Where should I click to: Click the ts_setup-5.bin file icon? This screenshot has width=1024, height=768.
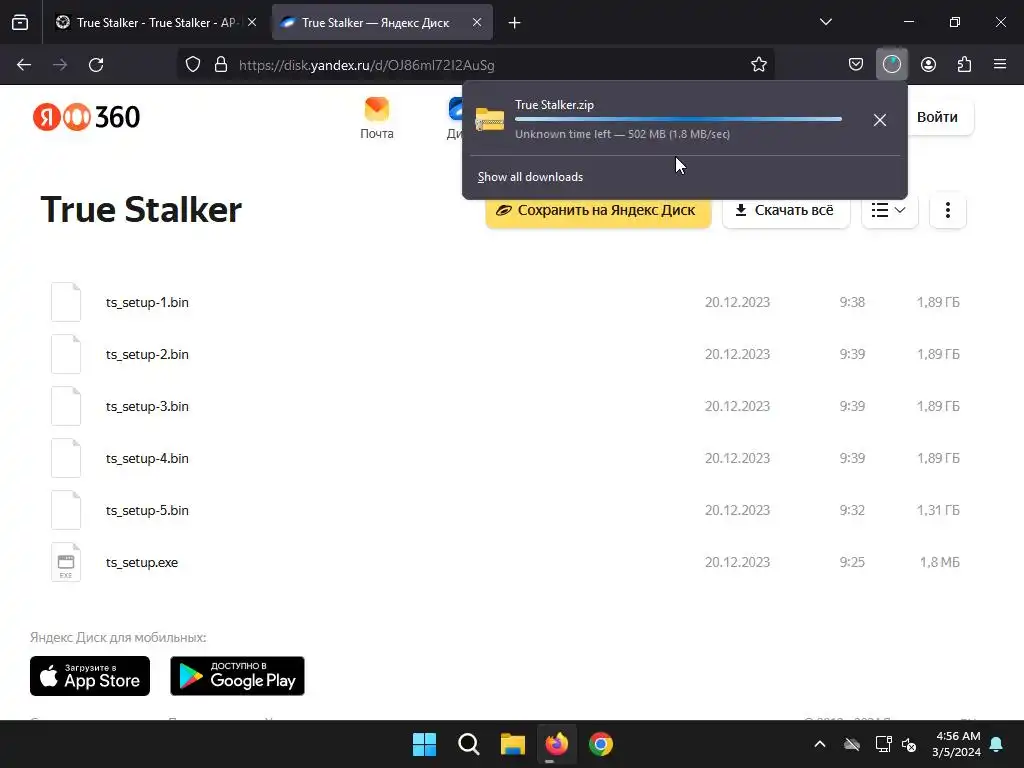coord(66,510)
